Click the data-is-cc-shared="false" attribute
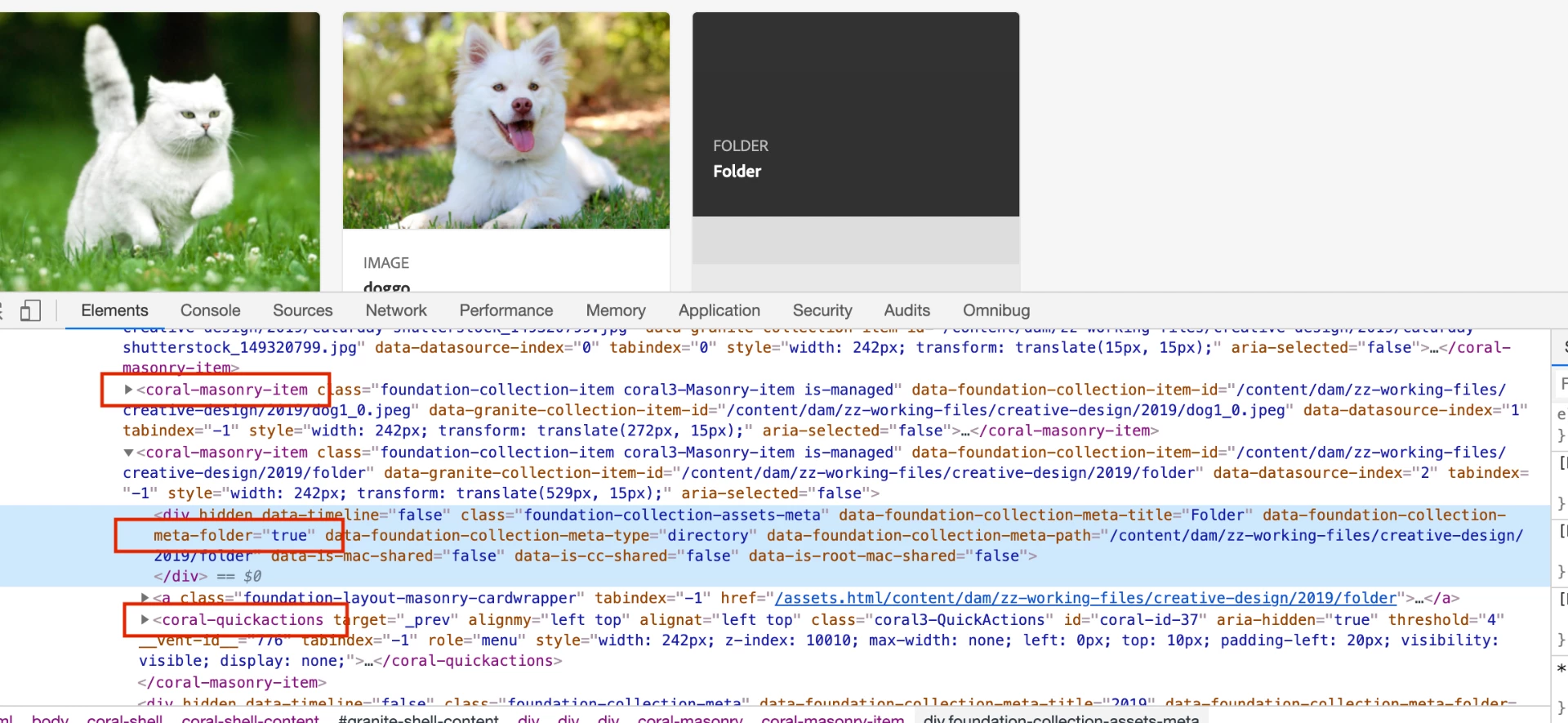Image resolution: width=1568 pixels, height=723 pixels. tap(626, 556)
